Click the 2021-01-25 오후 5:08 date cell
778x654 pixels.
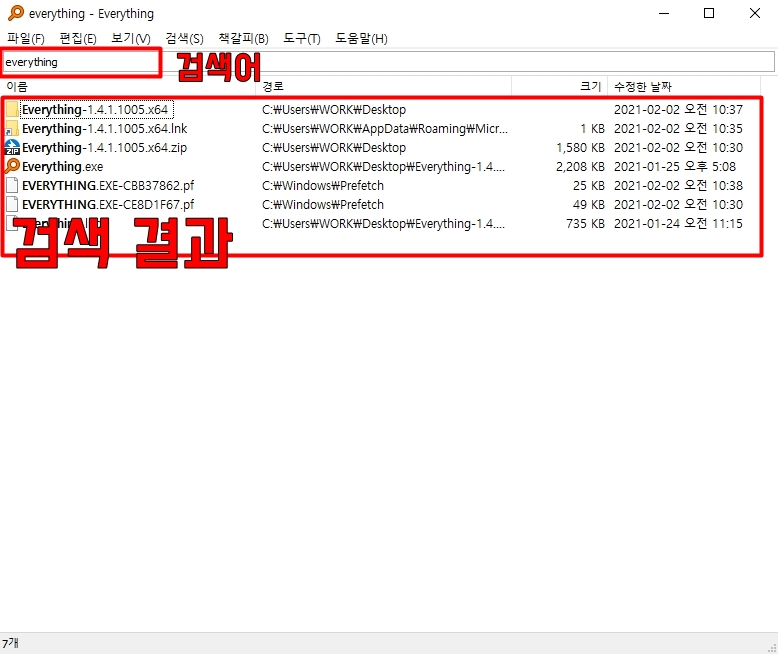coord(675,167)
